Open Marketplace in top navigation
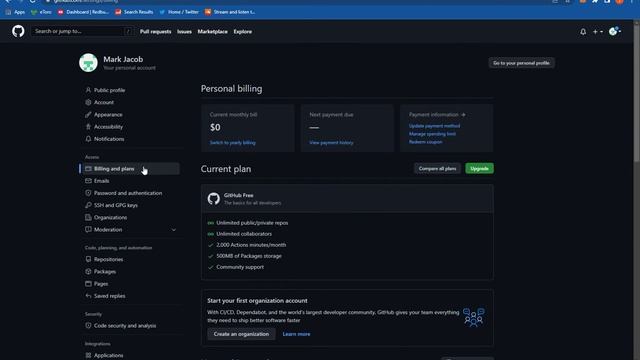Image resolution: width=640 pixels, height=360 pixels. [212, 31]
